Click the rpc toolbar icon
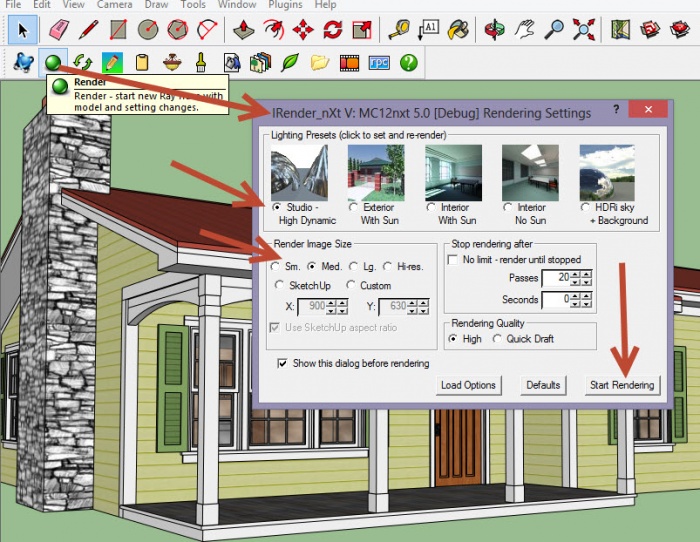 click(379, 63)
